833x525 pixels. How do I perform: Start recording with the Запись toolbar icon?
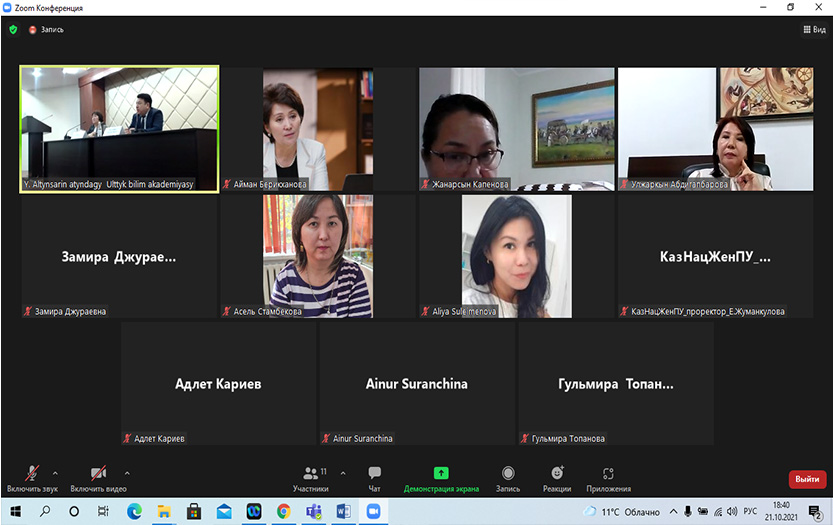508,473
